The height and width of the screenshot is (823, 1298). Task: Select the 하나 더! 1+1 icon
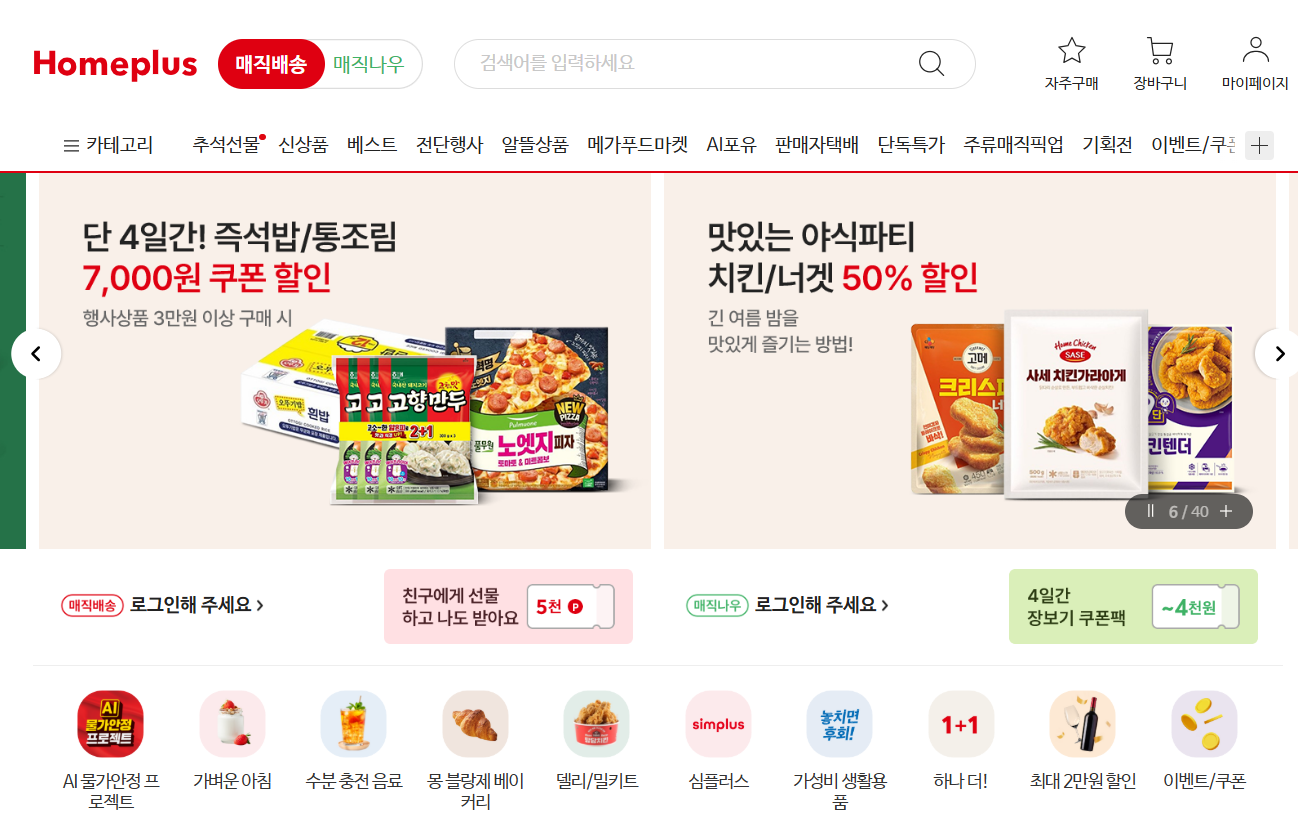click(x=961, y=724)
